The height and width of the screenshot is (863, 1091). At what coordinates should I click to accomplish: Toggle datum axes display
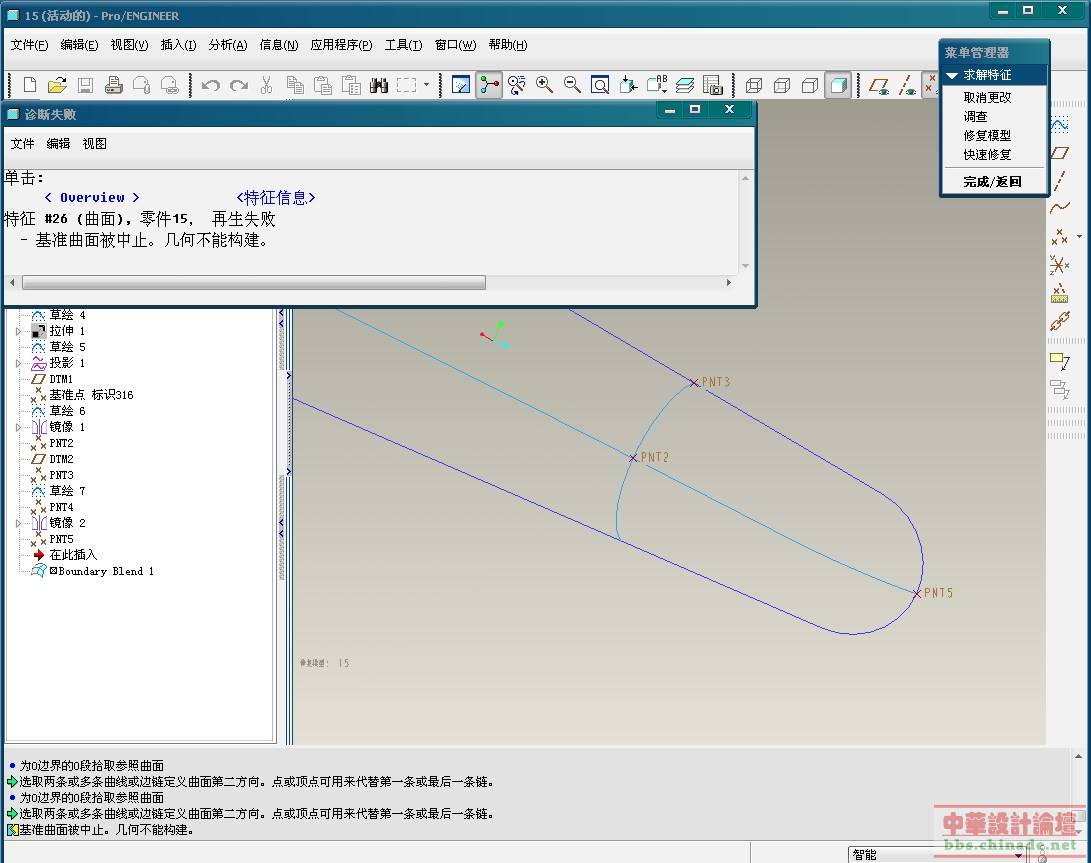pyautogui.click(x=907, y=85)
